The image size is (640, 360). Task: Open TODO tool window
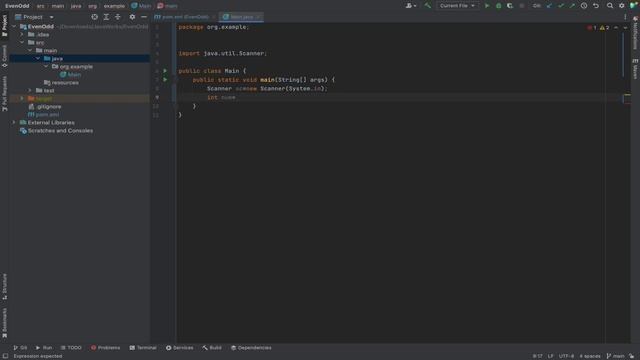tap(71, 348)
